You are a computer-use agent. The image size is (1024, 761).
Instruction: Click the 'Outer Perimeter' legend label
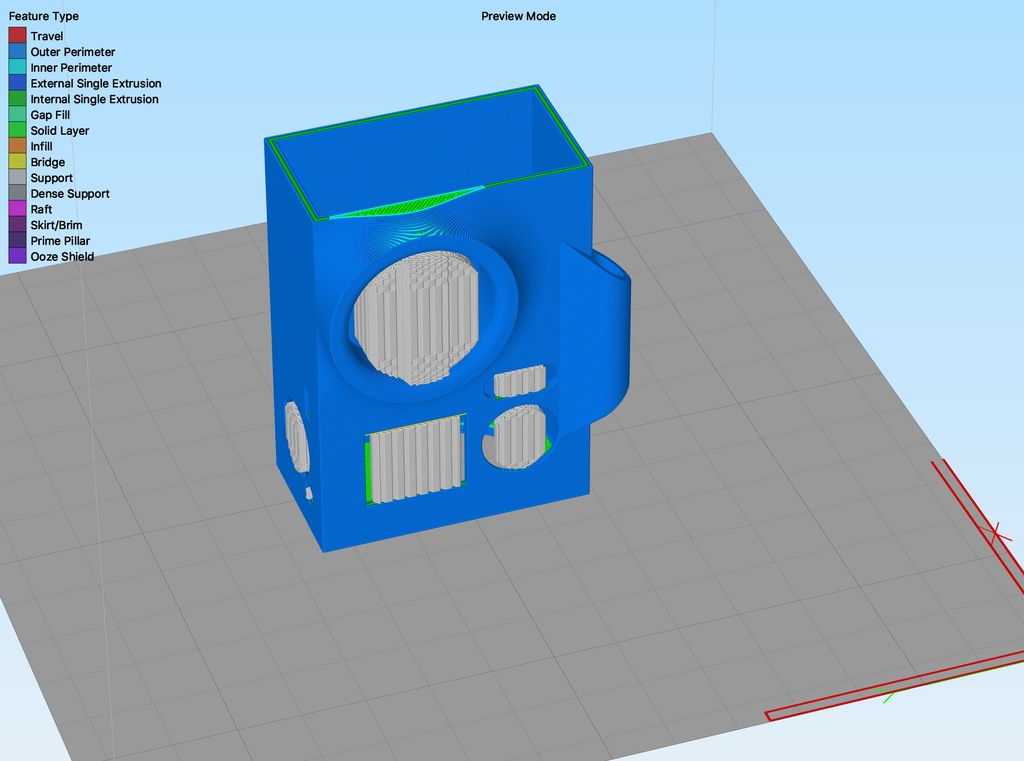72,52
